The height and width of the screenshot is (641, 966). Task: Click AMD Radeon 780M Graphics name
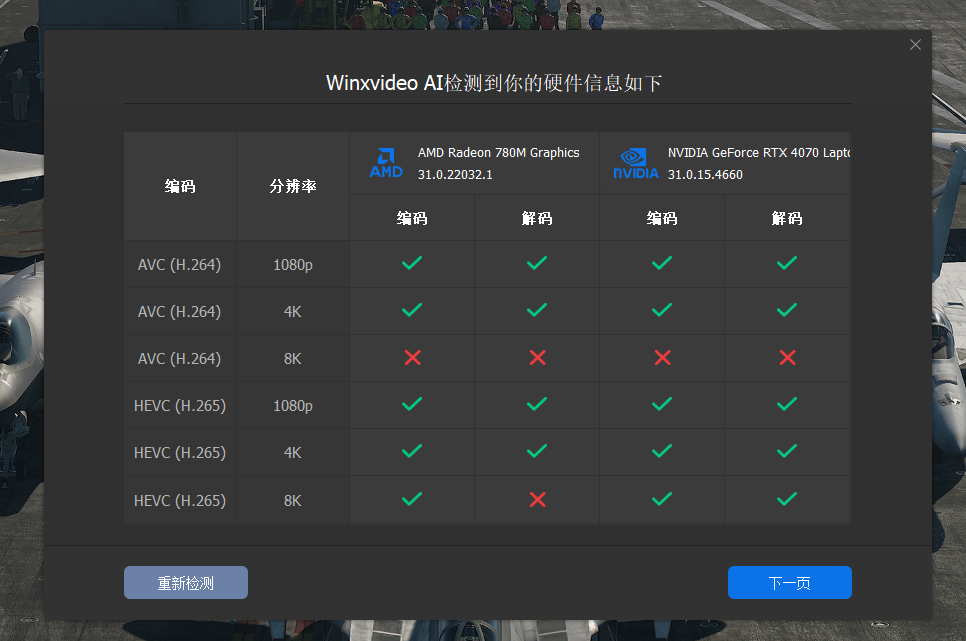(x=498, y=153)
